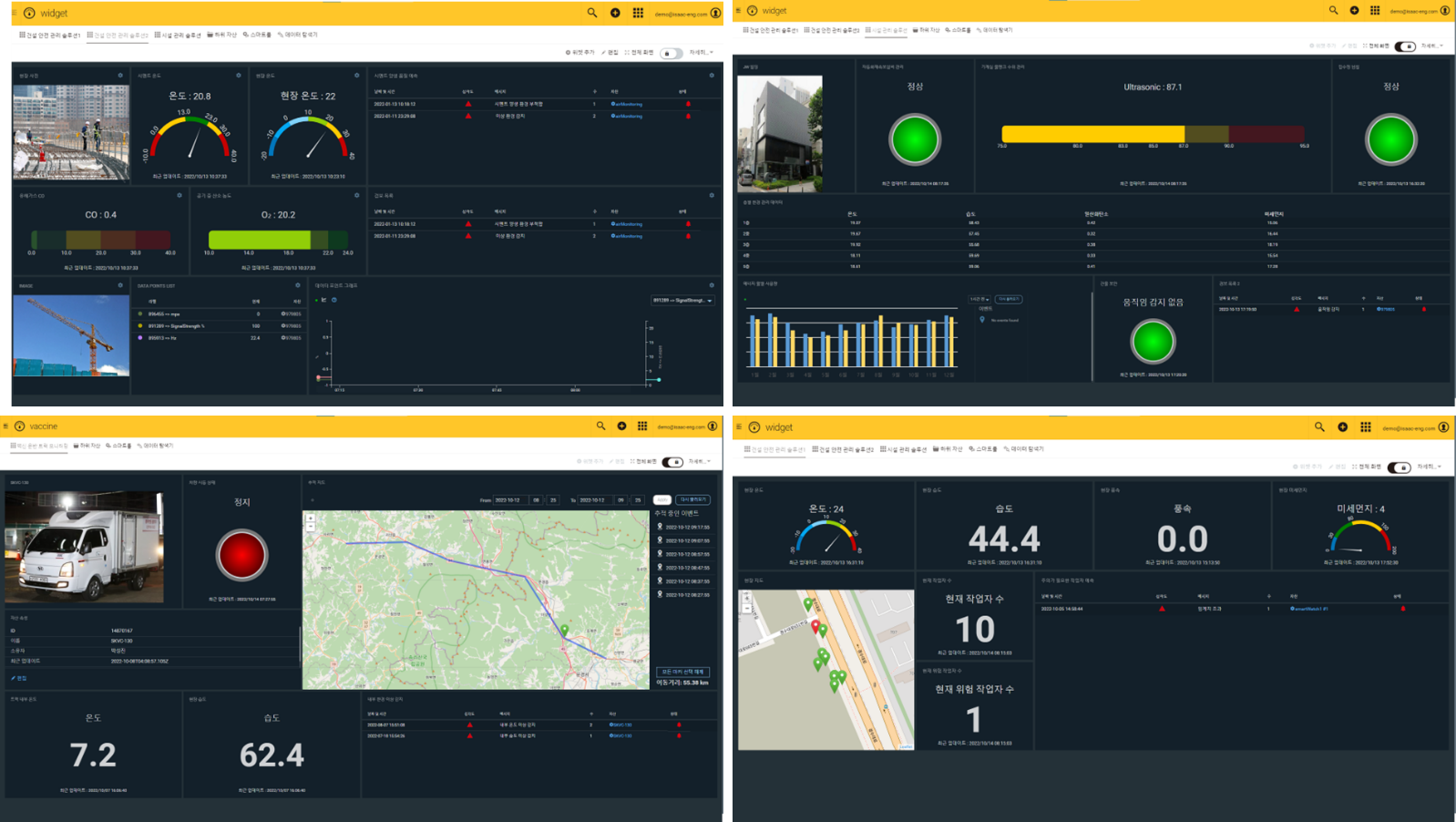Click the CO : 0.4 level bar

102,240
